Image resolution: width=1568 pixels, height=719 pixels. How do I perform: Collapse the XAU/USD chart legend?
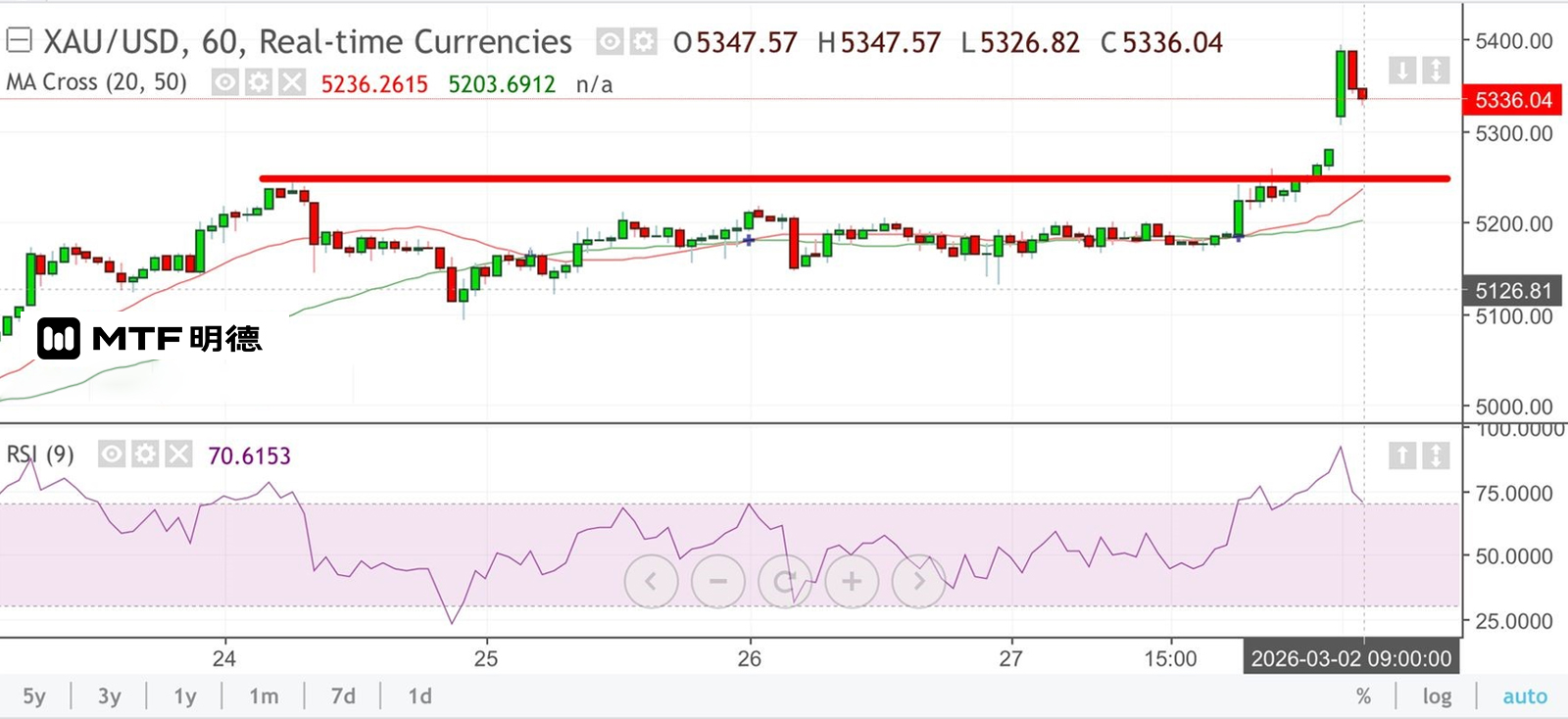tap(19, 41)
